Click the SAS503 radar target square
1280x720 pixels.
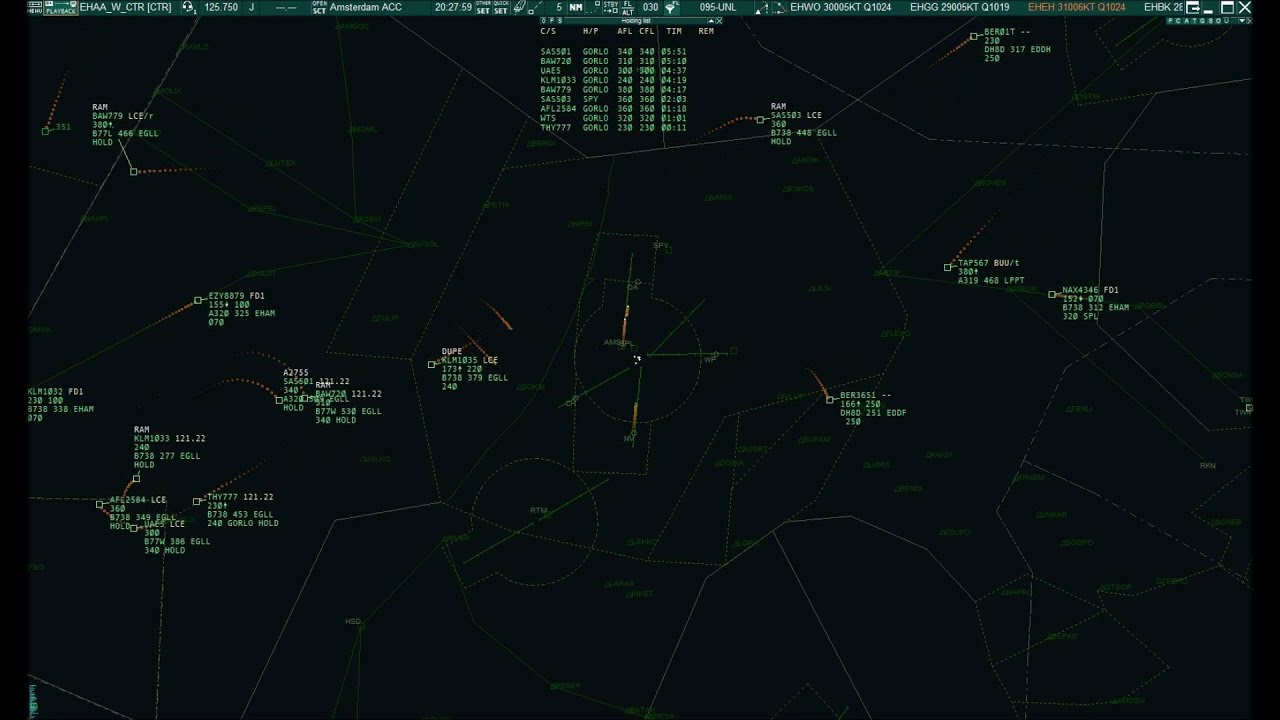[x=761, y=120]
